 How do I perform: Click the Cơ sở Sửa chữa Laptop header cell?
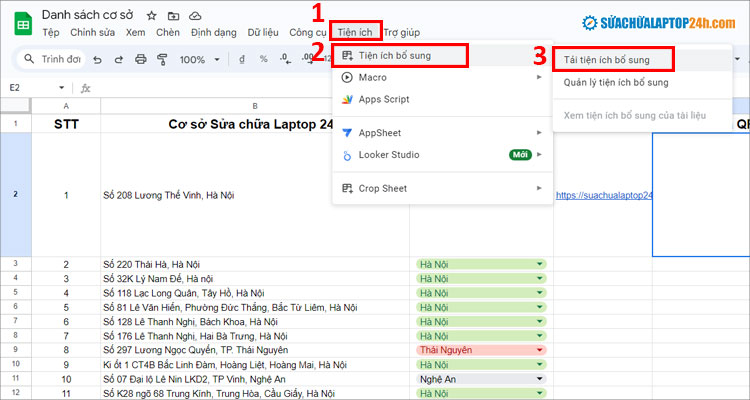click(x=255, y=124)
